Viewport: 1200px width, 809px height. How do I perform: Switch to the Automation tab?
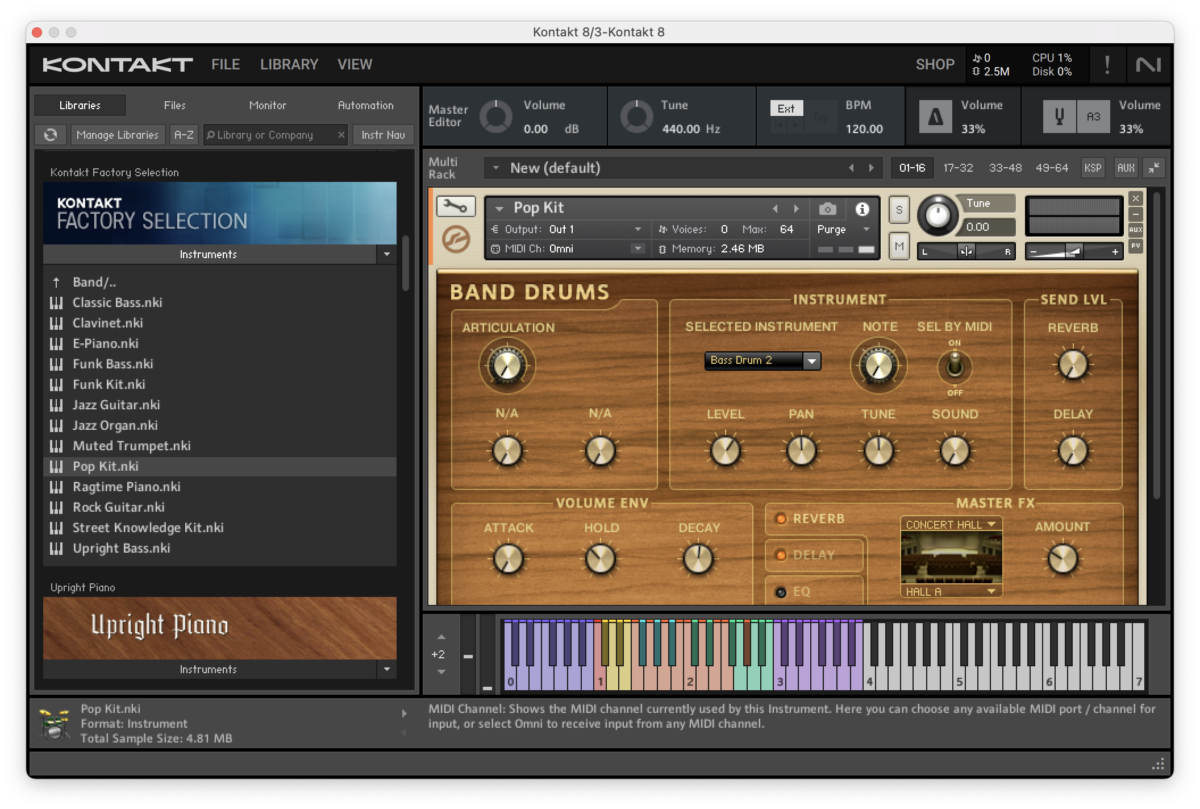(x=365, y=105)
